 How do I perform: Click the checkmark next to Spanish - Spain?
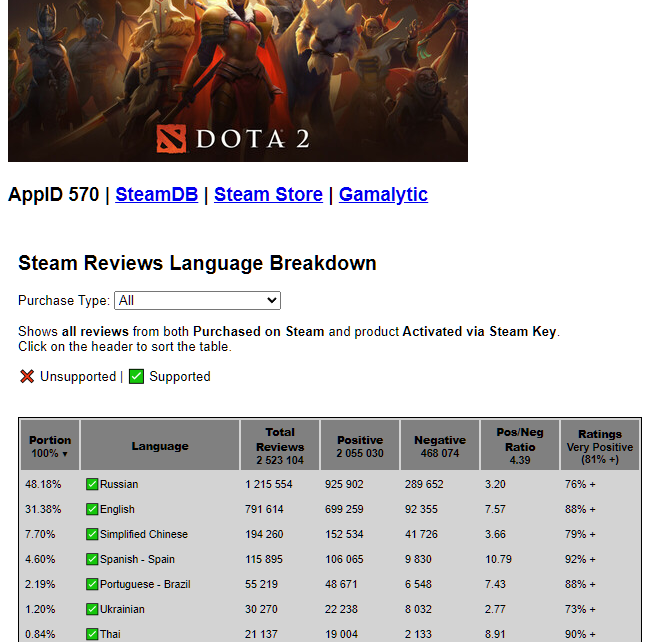tap(92, 559)
